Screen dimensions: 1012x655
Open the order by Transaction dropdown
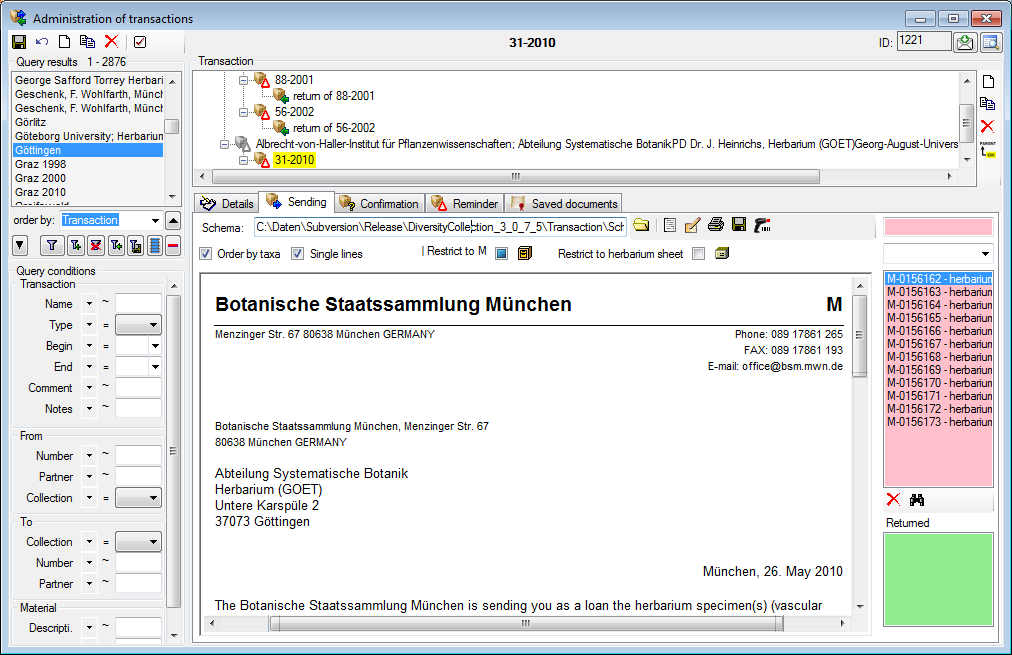click(x=155, y=221)
